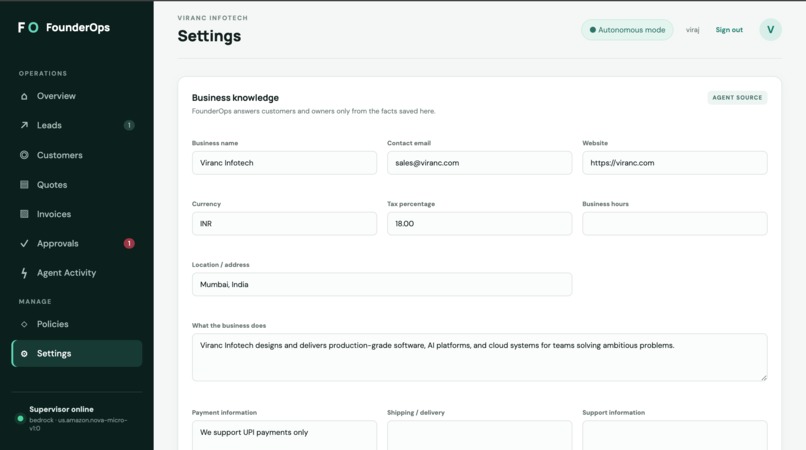Click the Agent Activity lightning icon

click(x=24, y=273)
